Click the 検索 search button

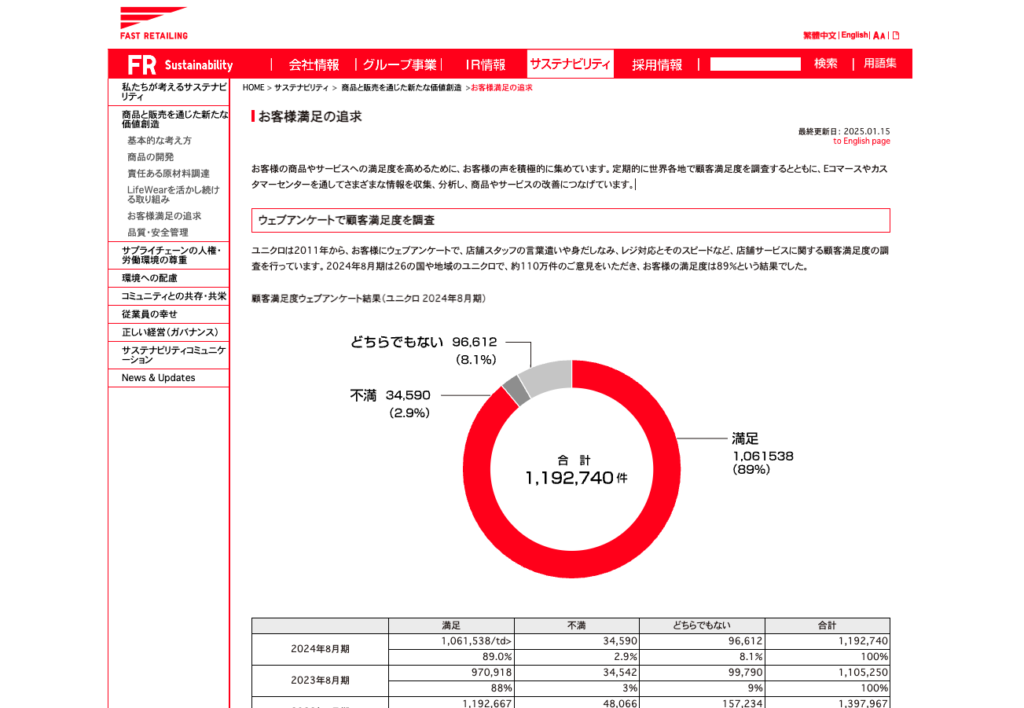[825, 63]
